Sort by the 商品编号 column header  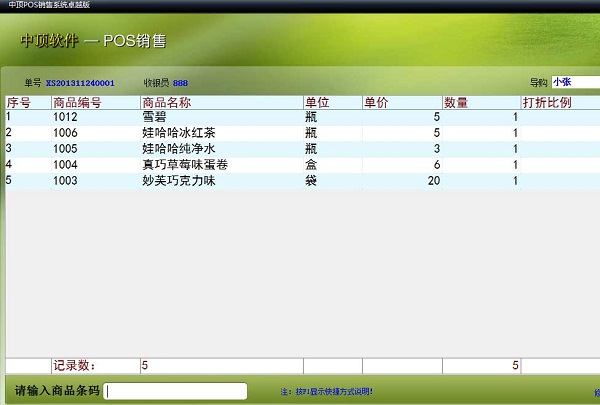coord(96,103)
